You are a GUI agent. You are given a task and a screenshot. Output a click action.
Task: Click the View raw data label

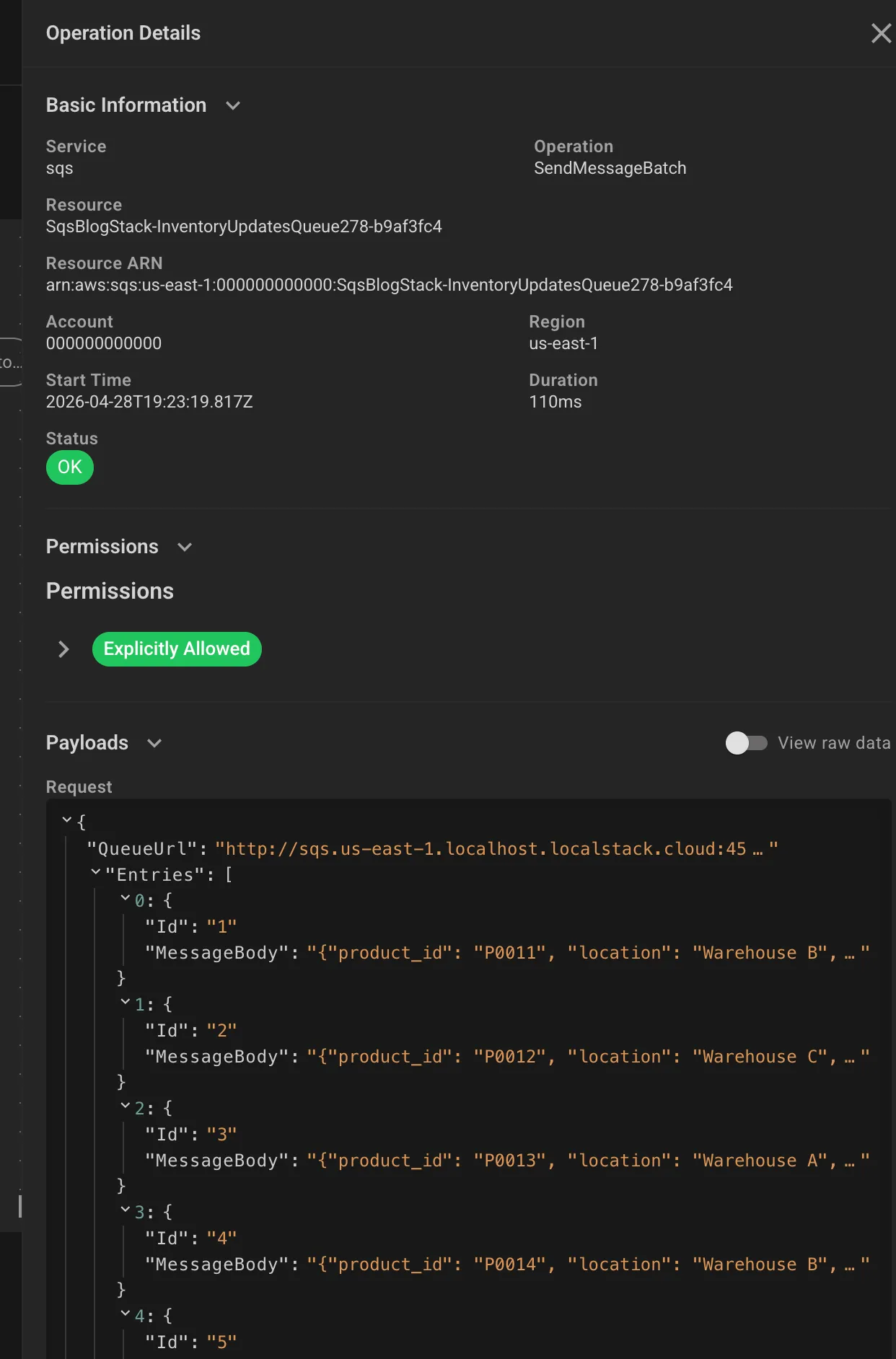coord(834,743)
